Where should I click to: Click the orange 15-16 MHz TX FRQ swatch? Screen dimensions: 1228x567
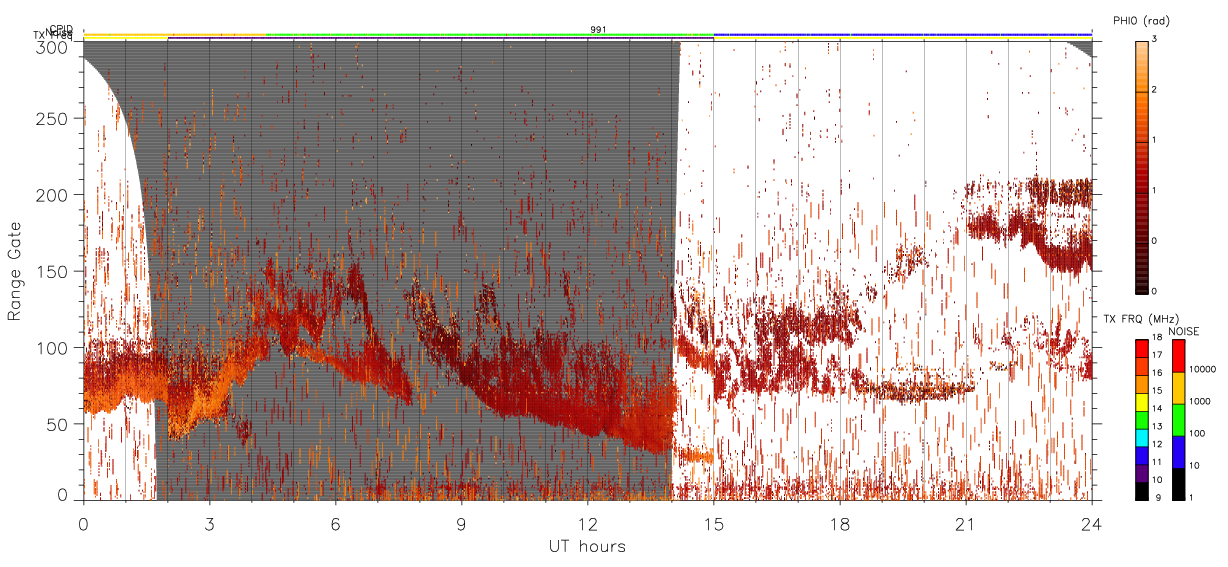[x=1140, y=385]
